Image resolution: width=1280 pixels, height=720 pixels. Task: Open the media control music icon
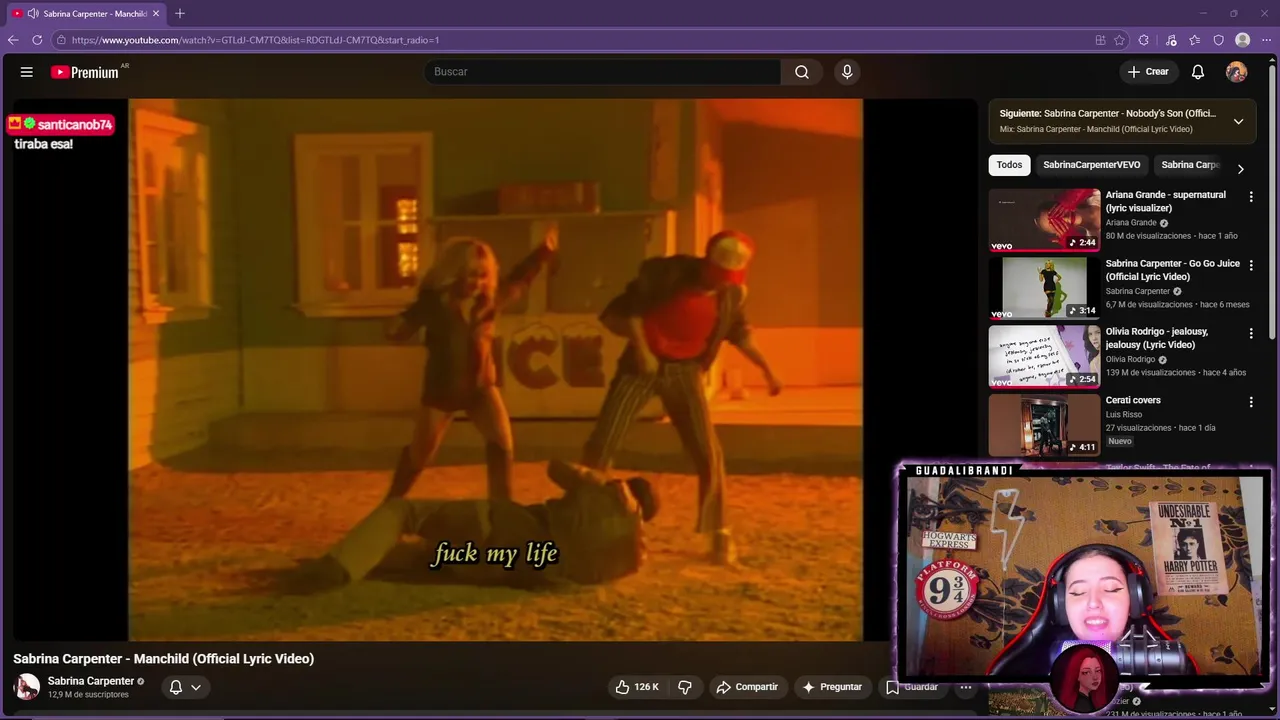(x=1171, y=40)
